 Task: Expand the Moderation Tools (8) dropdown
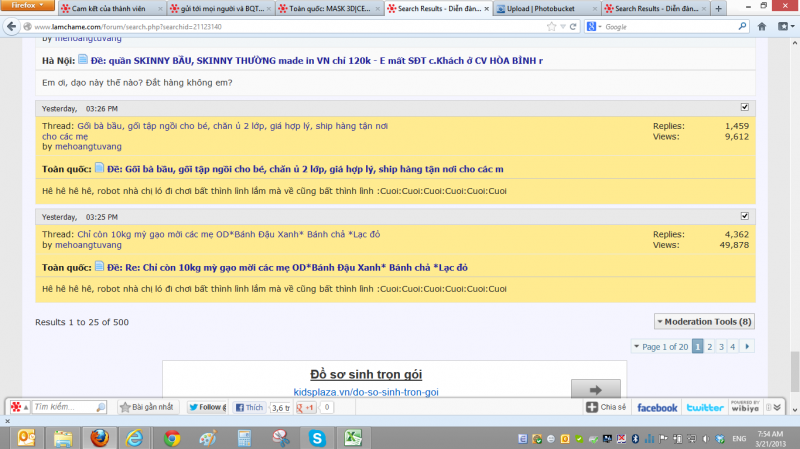click(705, 321)
